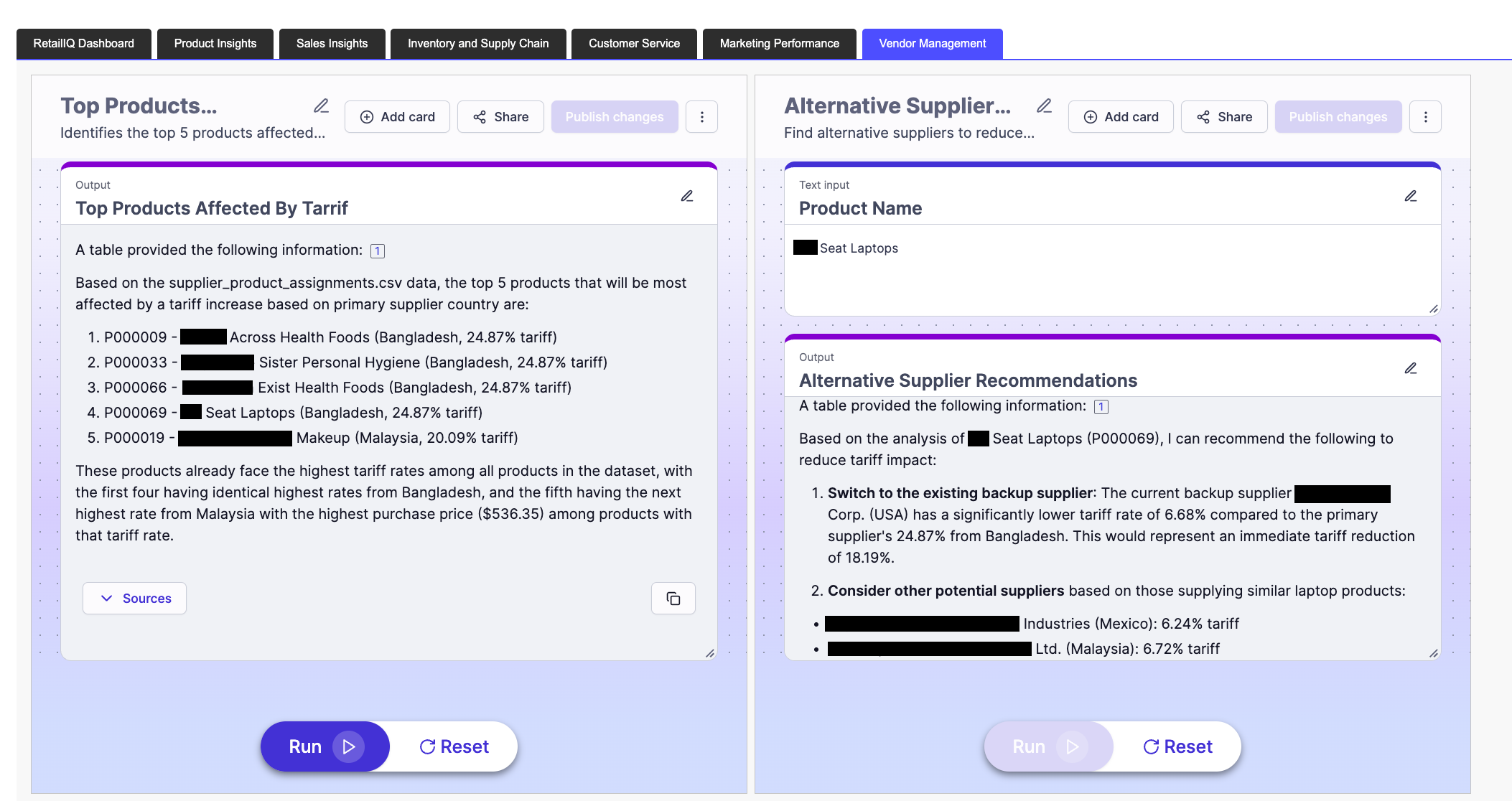Edit Alternative Supplier Recommendations card pencil icon

coord(1410,368)
